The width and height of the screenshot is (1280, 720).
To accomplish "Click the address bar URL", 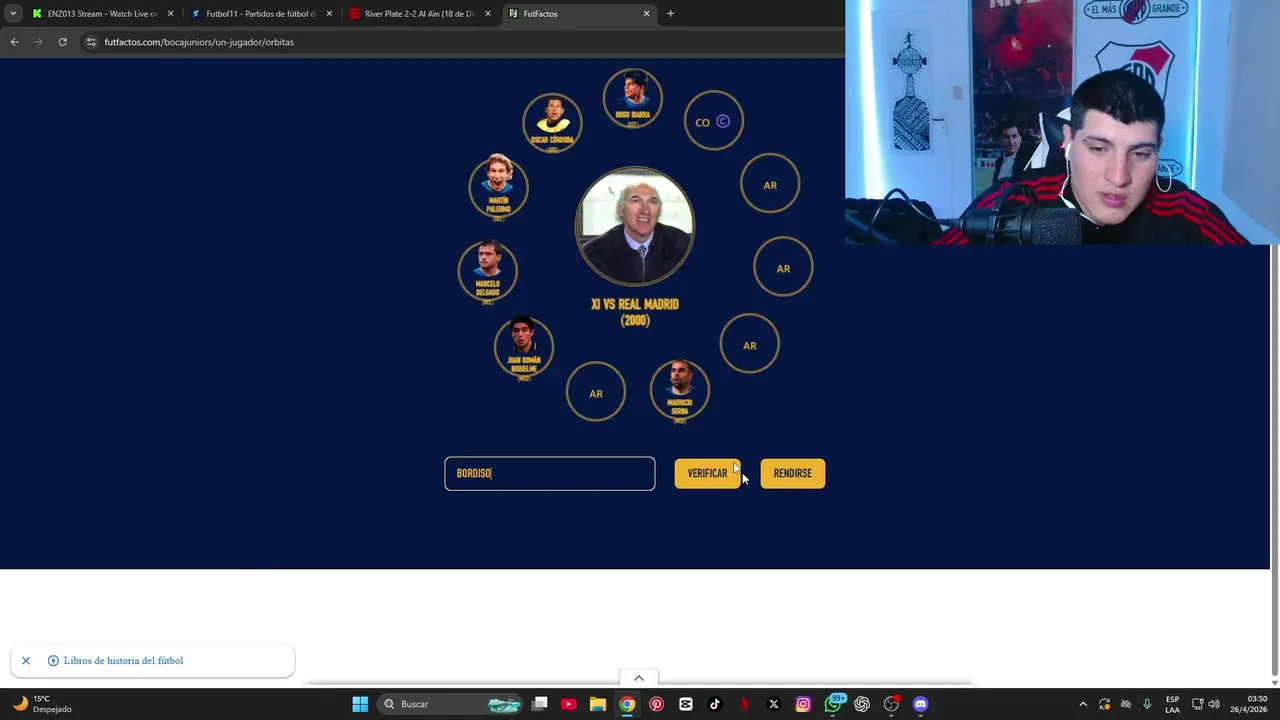I will pos(199,42).
